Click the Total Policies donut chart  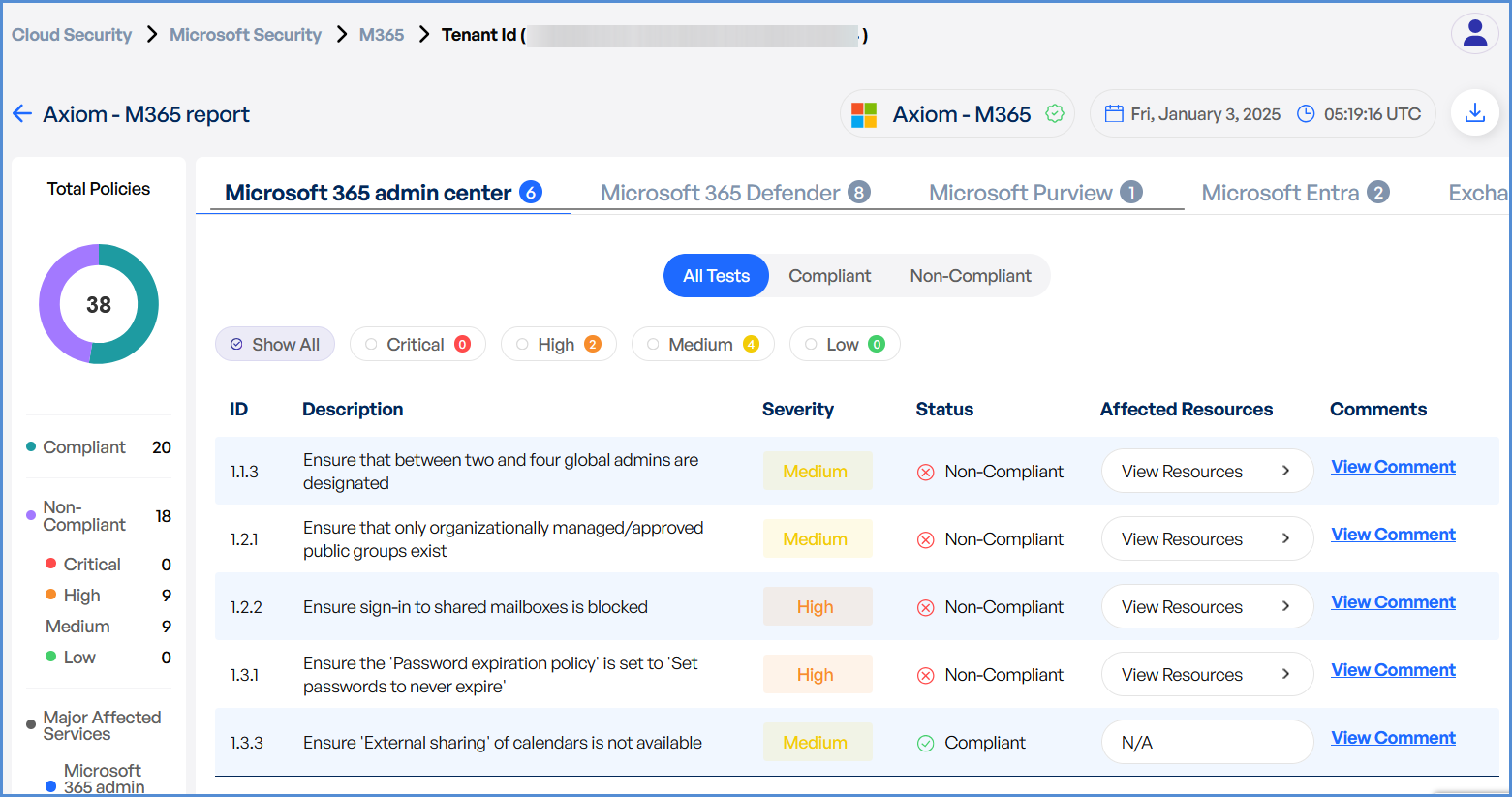[x=99, y=304]
